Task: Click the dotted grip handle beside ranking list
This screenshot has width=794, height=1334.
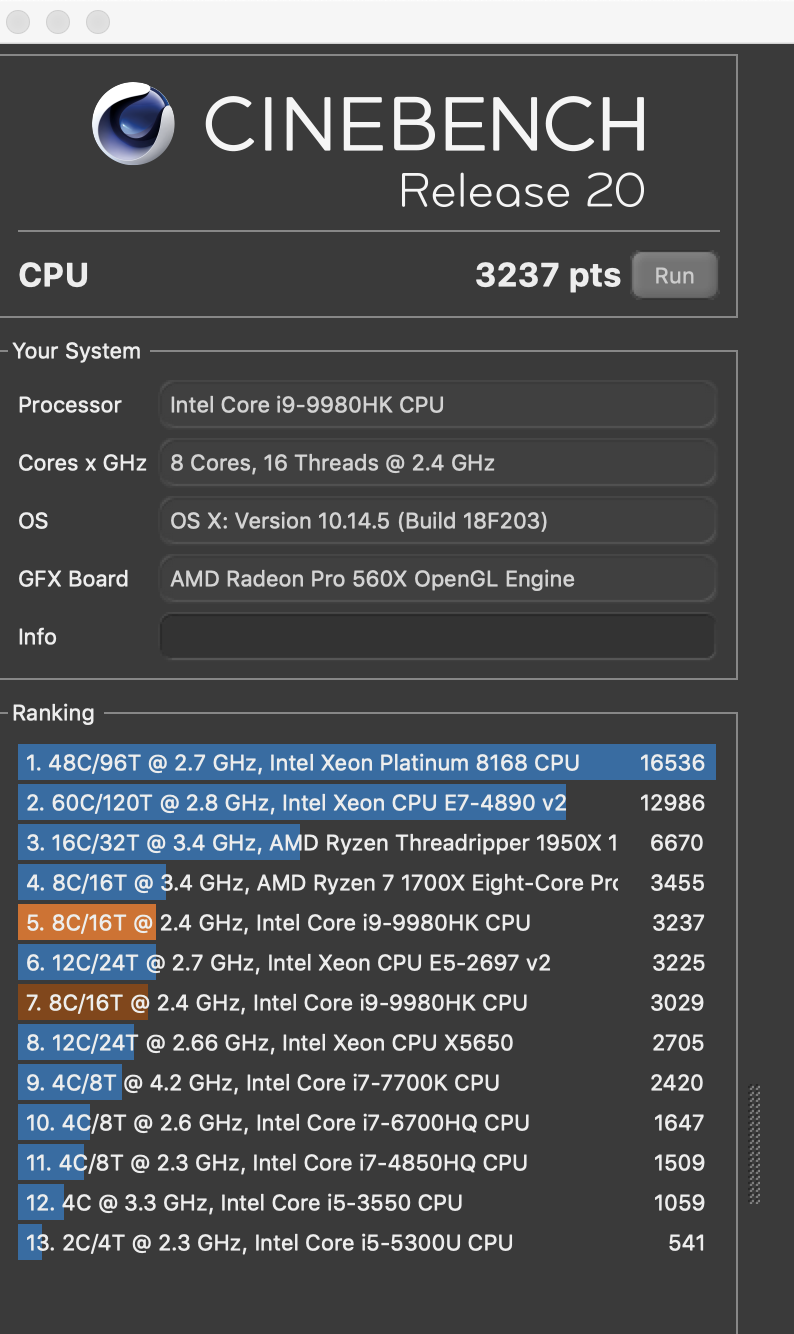Action: click(755, 1144)
